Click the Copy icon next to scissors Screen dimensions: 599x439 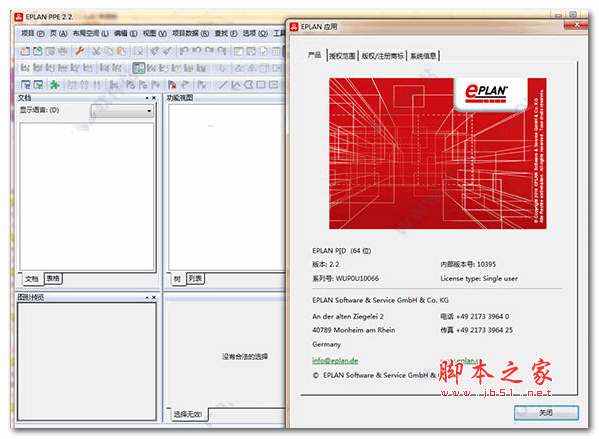click(x=109, y=51)
